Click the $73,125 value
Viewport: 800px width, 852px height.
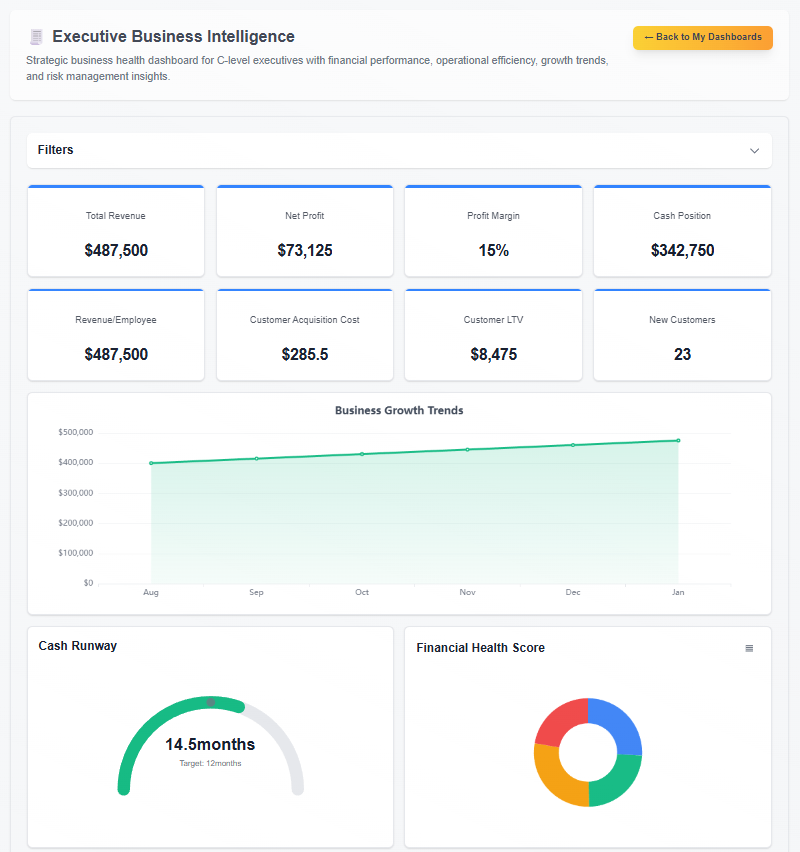[x=305, y=250]
